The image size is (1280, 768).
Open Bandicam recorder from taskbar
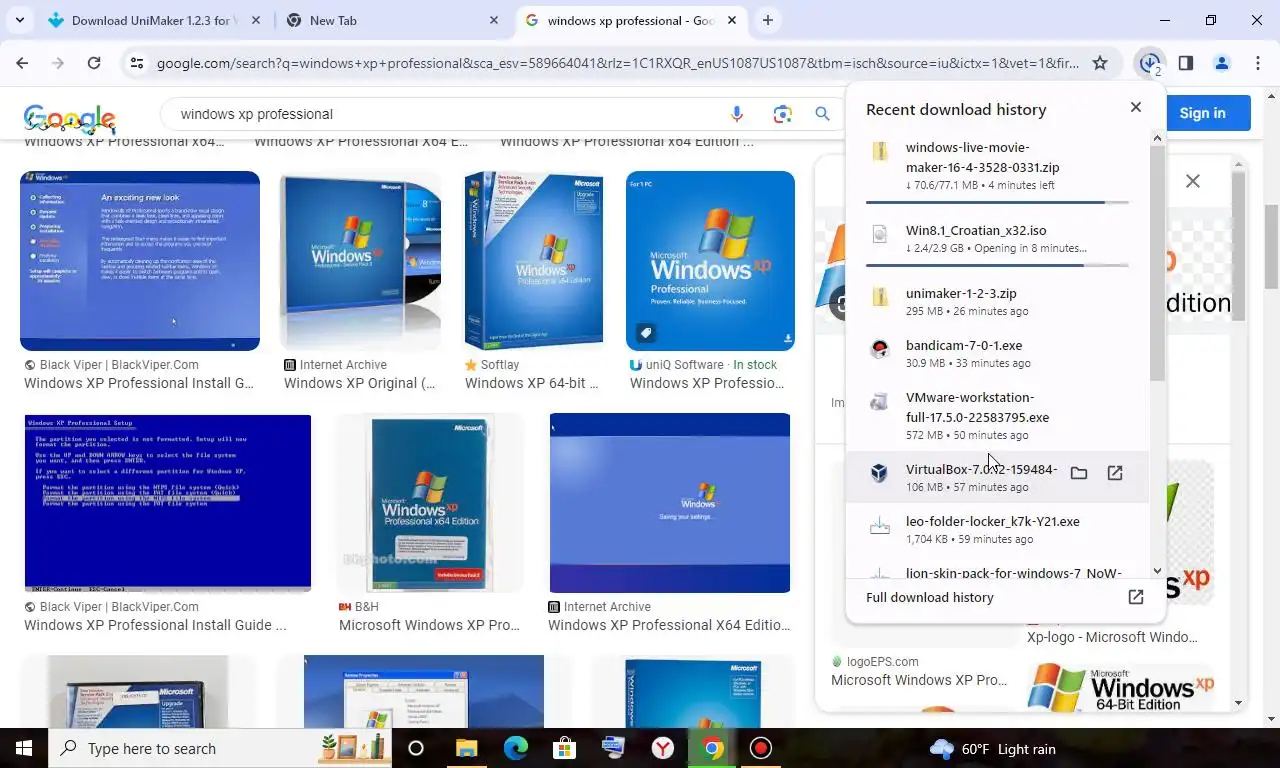click(761, 748)
